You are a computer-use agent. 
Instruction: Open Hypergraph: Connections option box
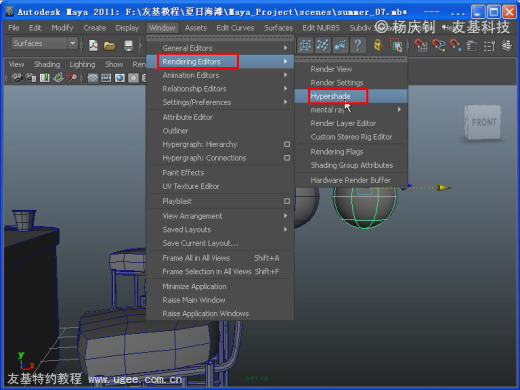point(287,158)
